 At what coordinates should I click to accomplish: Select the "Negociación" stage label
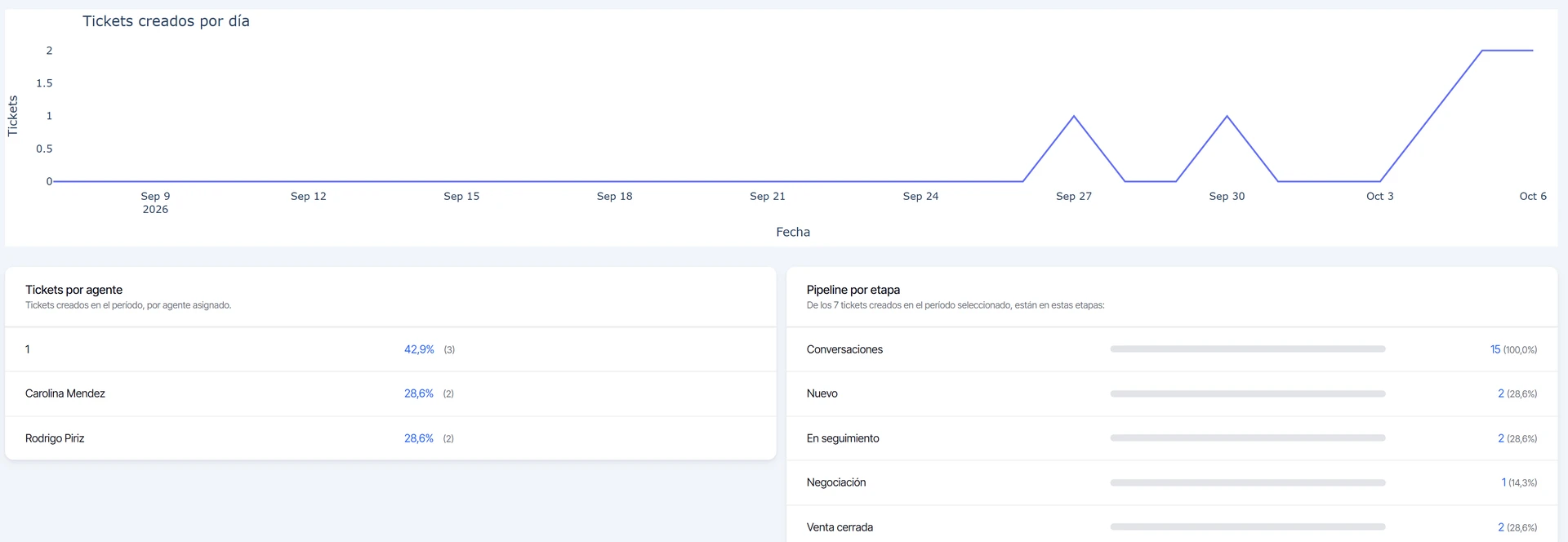pyautogui.click(x=836, y=482)
